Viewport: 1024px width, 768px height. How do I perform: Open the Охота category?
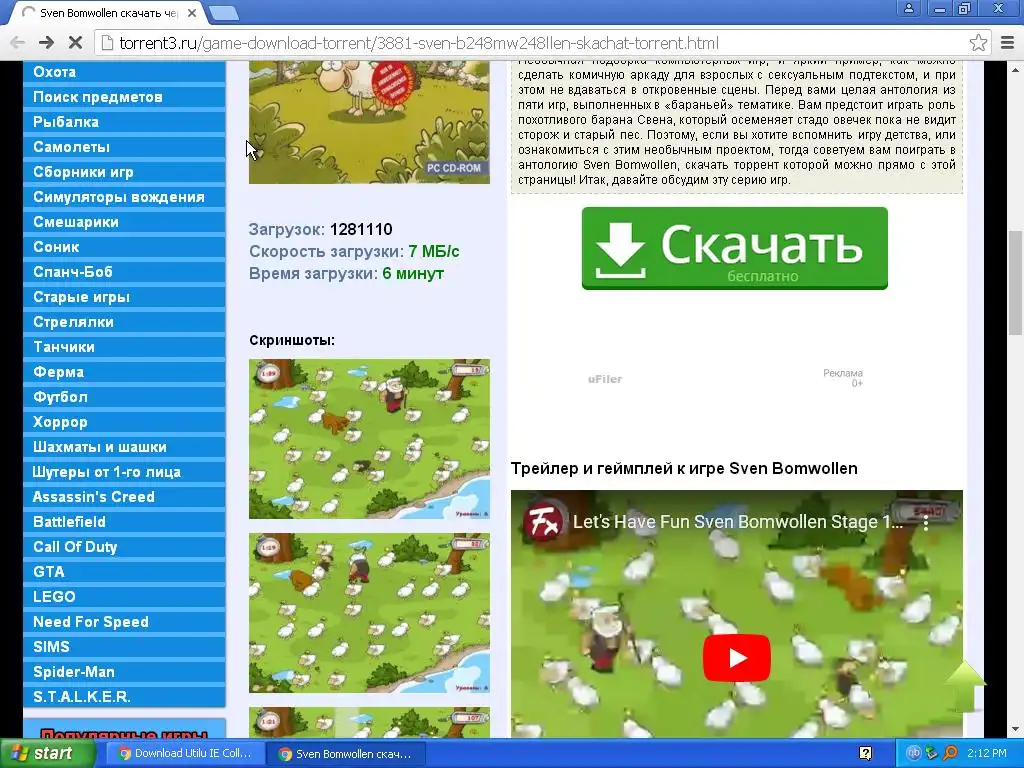click(124, 72)
